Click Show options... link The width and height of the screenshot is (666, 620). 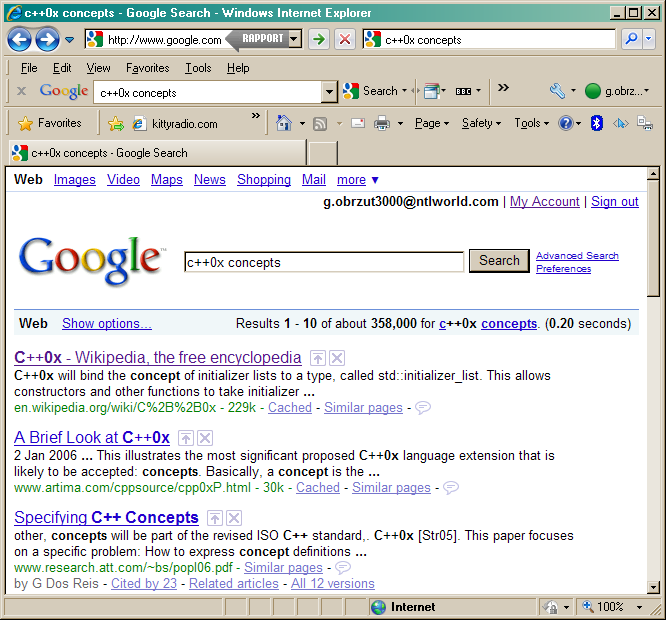tap(107, 324)
